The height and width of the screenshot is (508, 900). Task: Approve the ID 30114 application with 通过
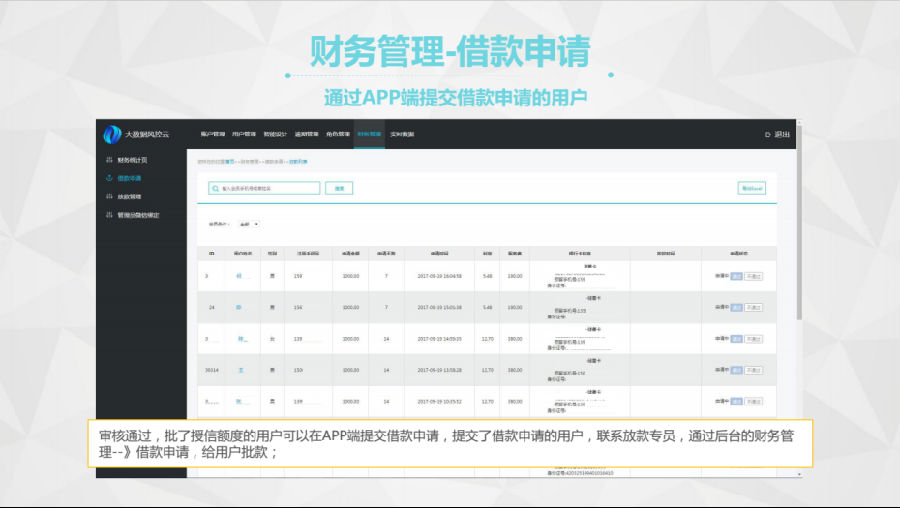pos(736,370)
